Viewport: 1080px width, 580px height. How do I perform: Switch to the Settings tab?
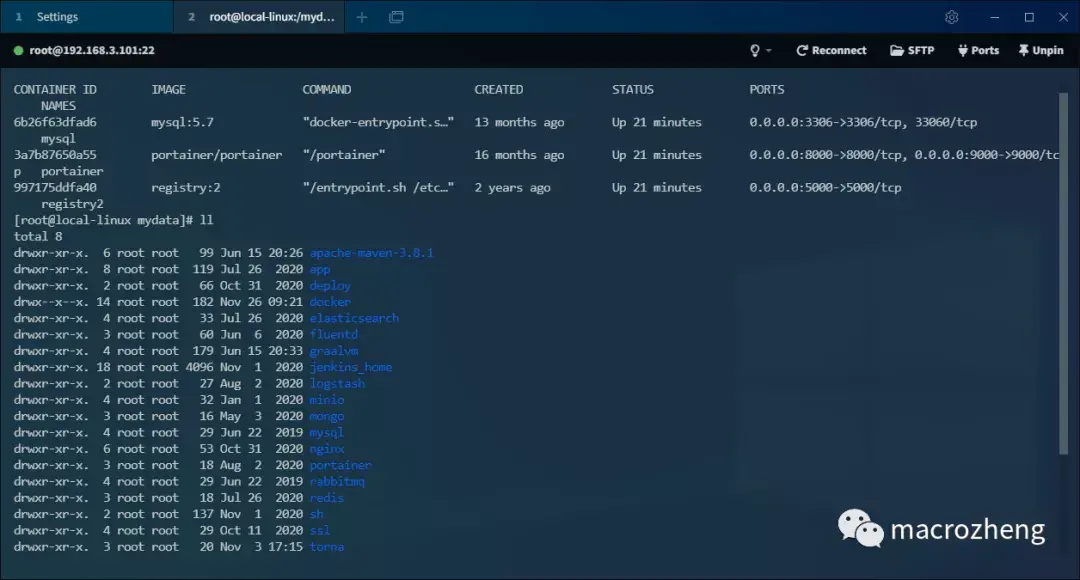click(86, 17)
